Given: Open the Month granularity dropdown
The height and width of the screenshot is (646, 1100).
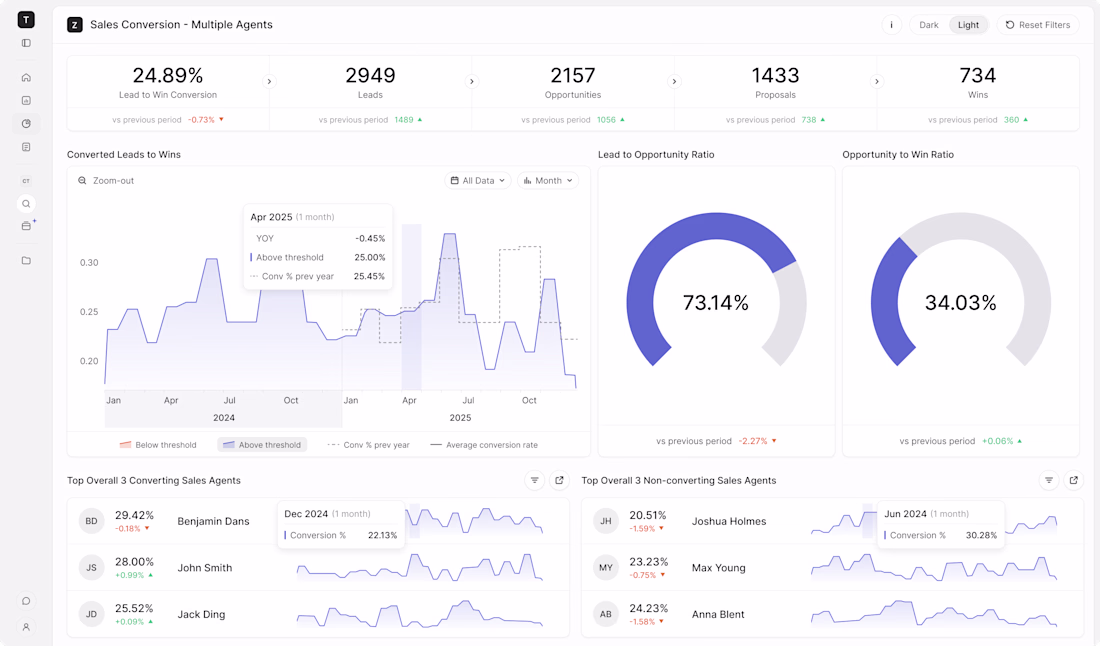Looking at the screenshot, I should pyautogui.click(x=548, y=180).
